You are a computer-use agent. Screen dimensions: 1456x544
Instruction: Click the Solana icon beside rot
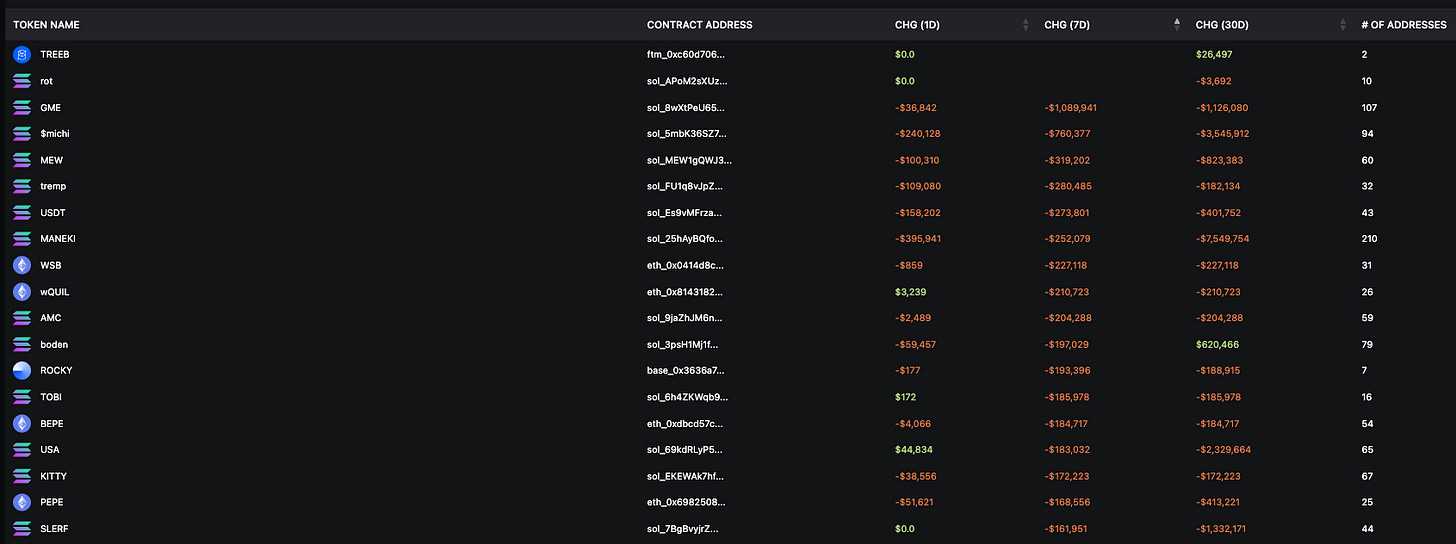22,81
